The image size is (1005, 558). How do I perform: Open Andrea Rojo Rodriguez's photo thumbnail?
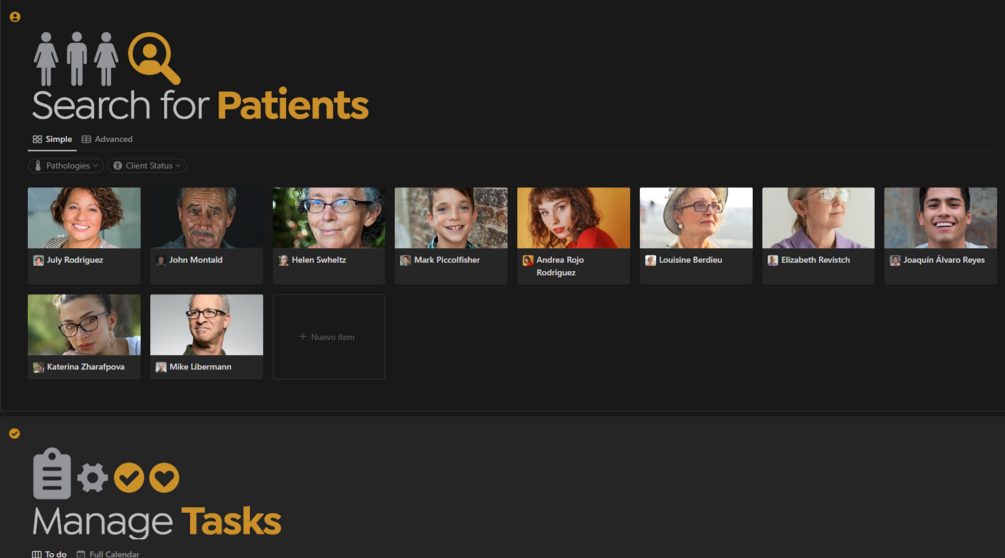click(573, 218)
